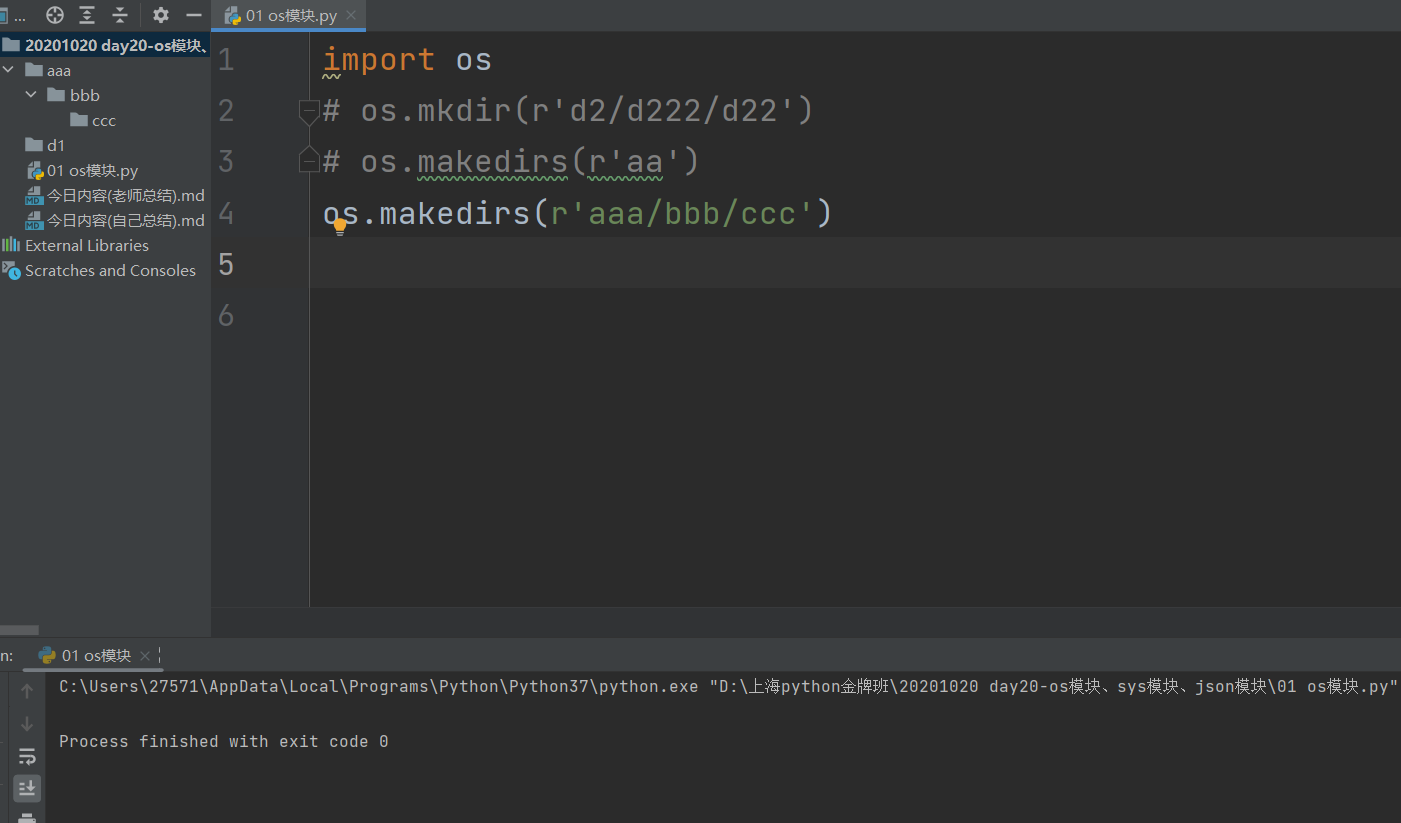Click the locate opened file target icon

[55, 15]
